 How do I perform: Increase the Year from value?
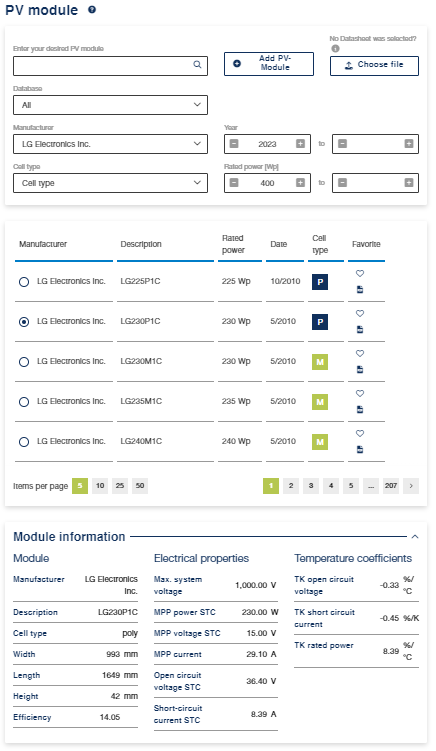click(x=300, y=144)
